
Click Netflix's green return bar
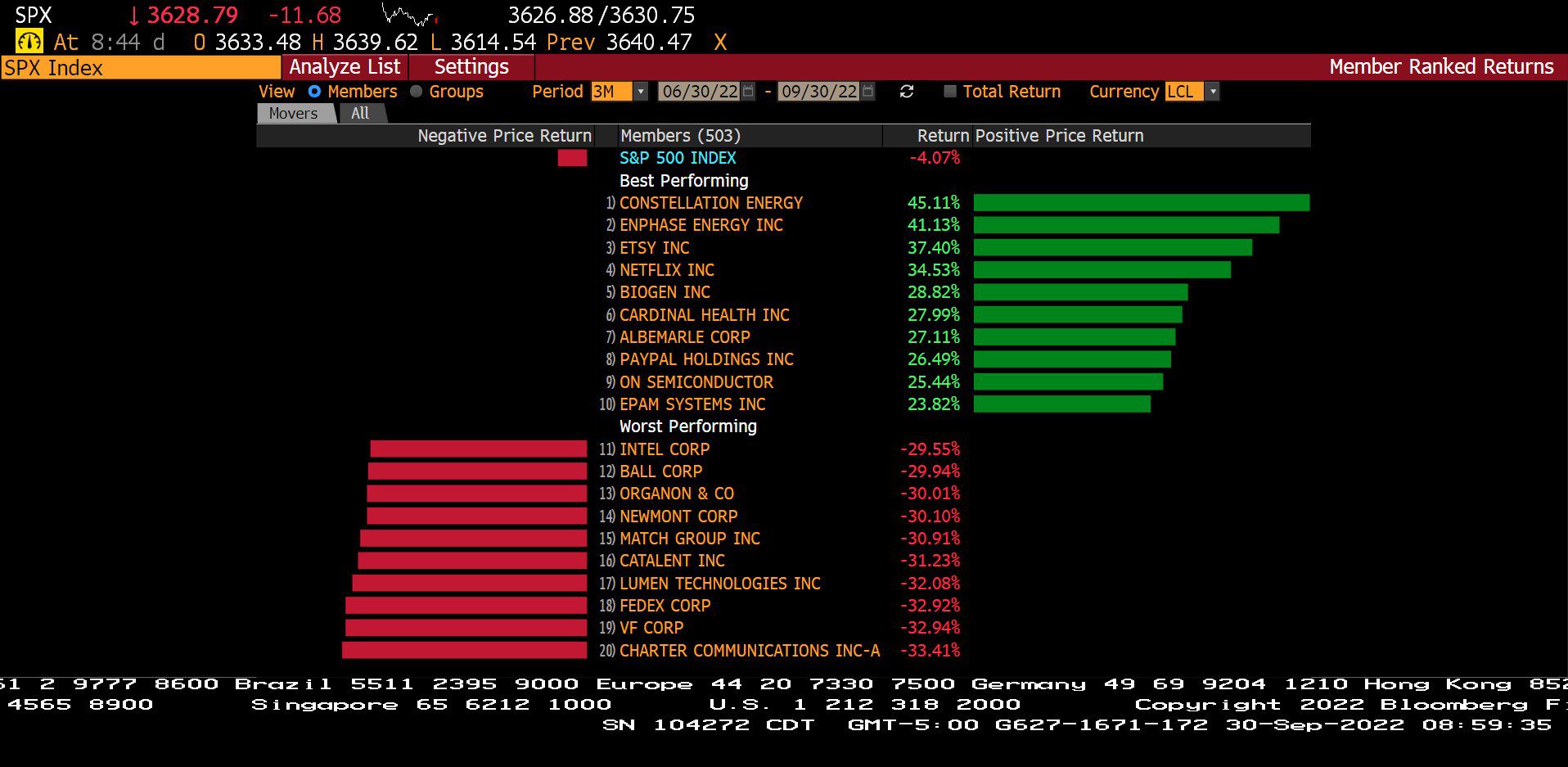[x=1102, y=270]
